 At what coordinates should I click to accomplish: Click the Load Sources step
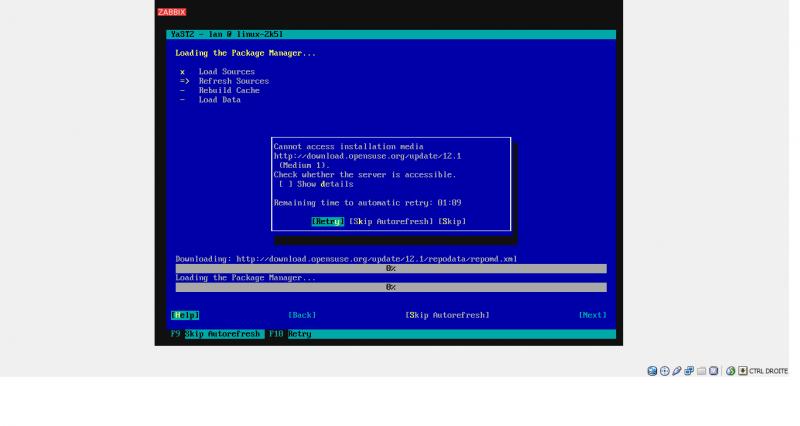pos(227,72)
